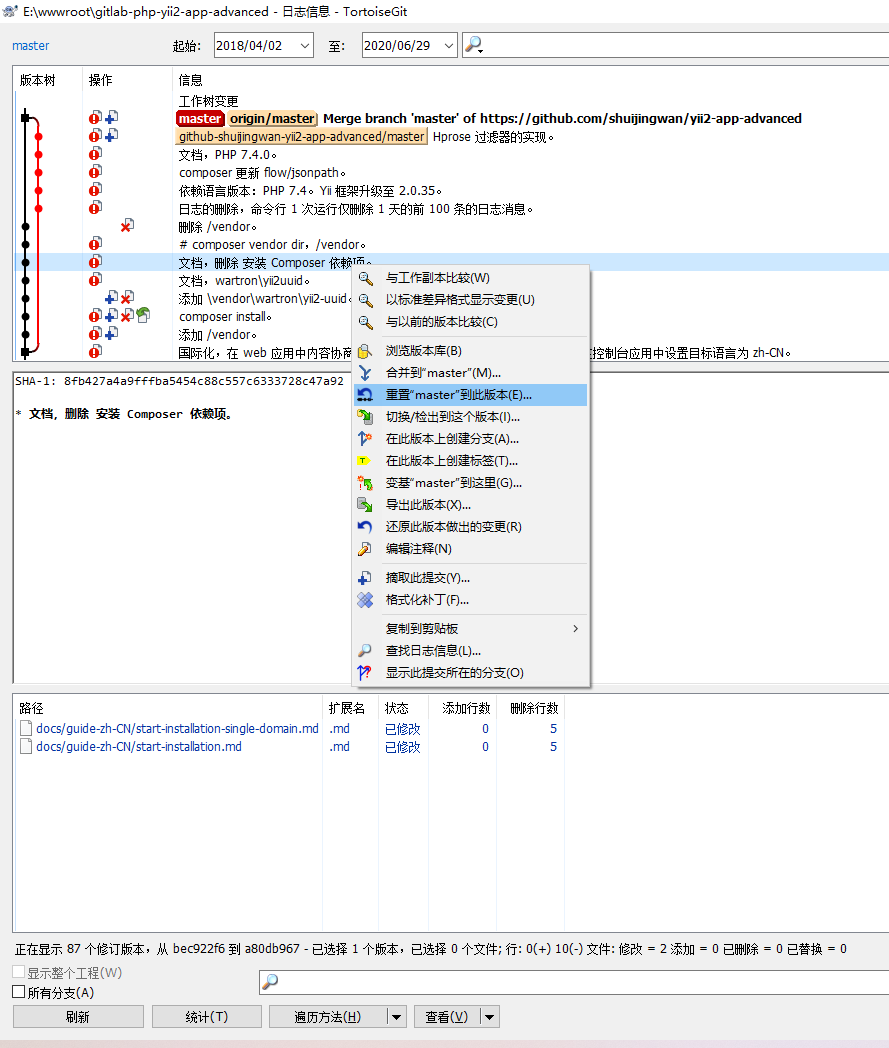Click the master branch link at top left

30,46
